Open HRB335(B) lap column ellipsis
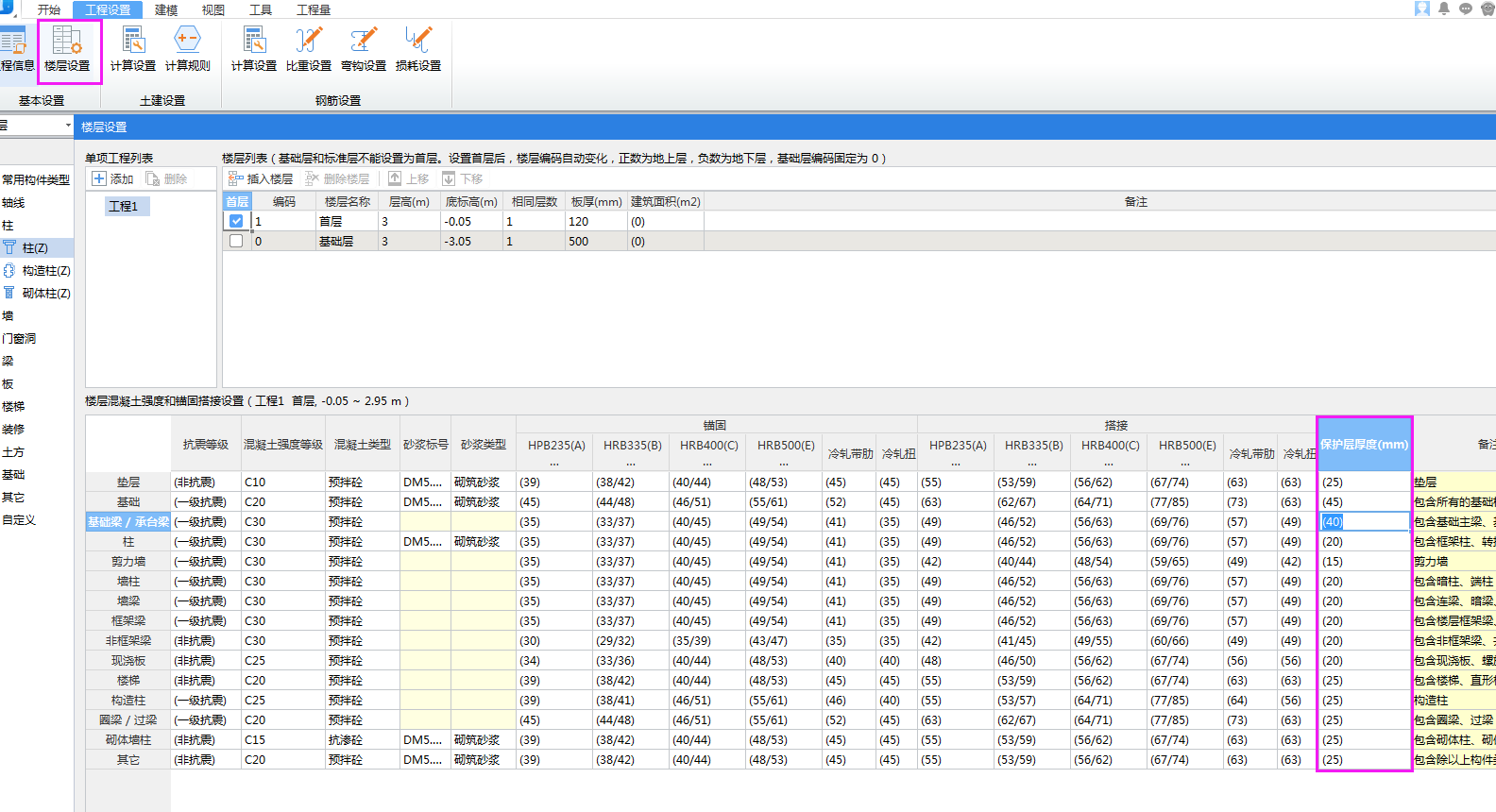The image size is (1496, 812). coord(1032,464)
